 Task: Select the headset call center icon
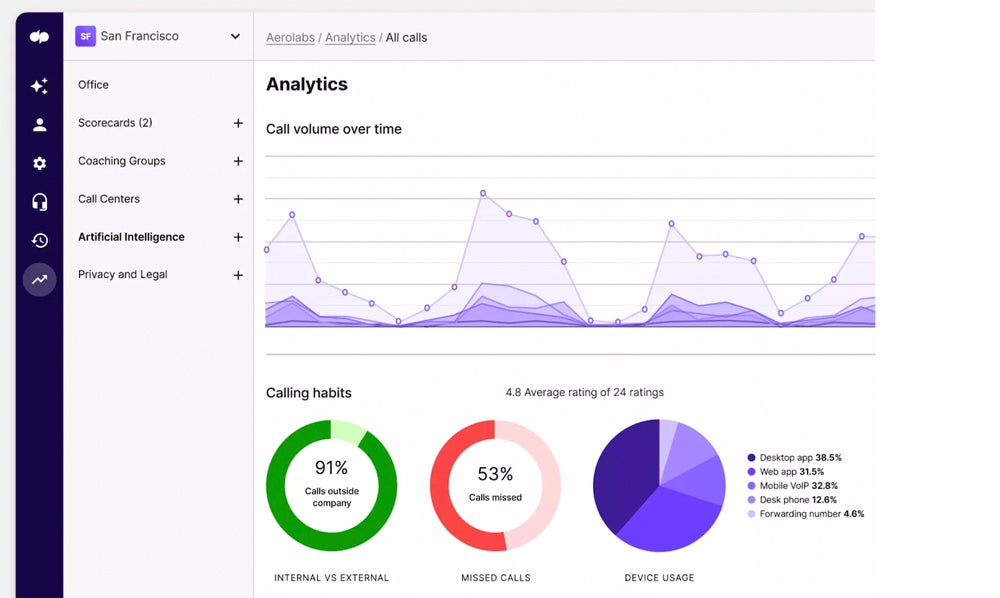39,202
